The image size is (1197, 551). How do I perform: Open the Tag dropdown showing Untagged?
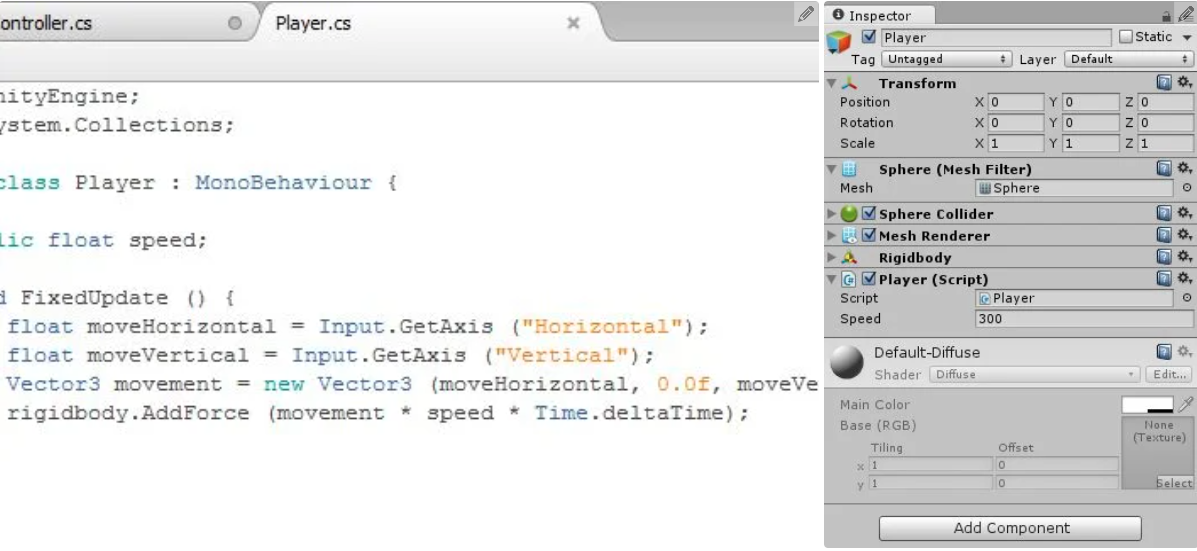click(946, 59)
